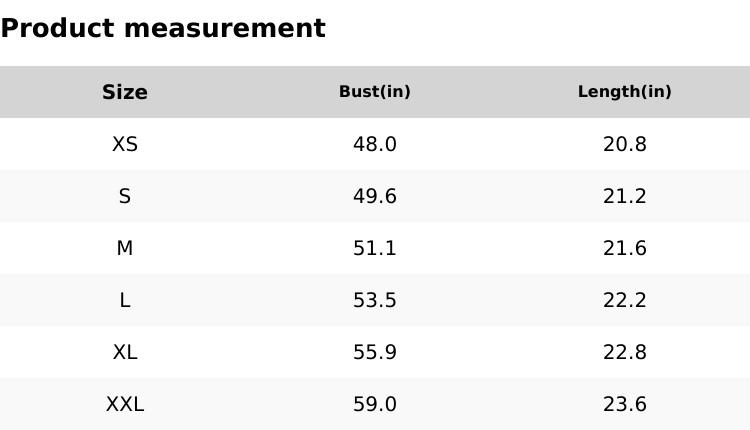
Task: Click the 23.6 length value
Action: (x=625, y=404)
